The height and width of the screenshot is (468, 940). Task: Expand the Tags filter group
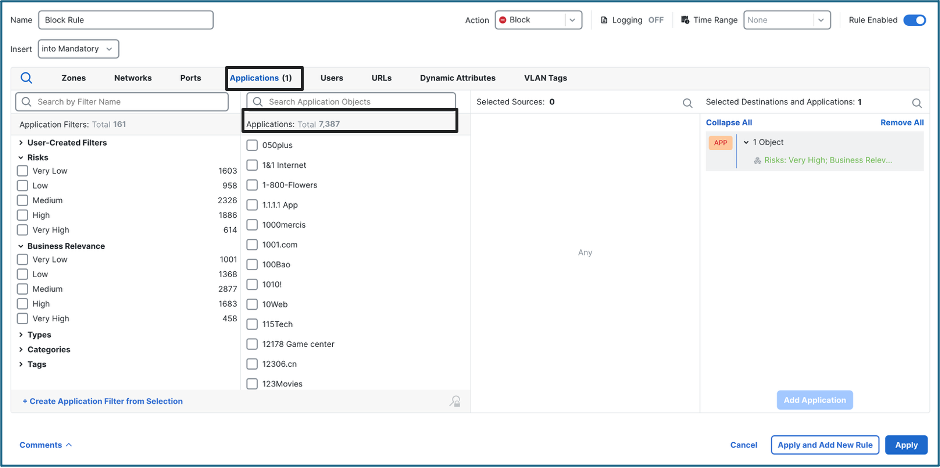21,364
